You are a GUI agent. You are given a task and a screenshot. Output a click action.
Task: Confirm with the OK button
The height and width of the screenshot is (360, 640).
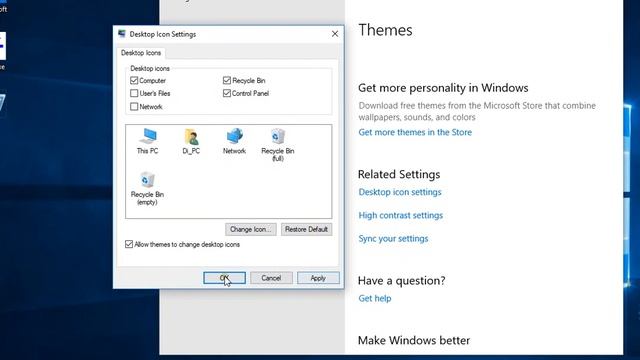224,278
